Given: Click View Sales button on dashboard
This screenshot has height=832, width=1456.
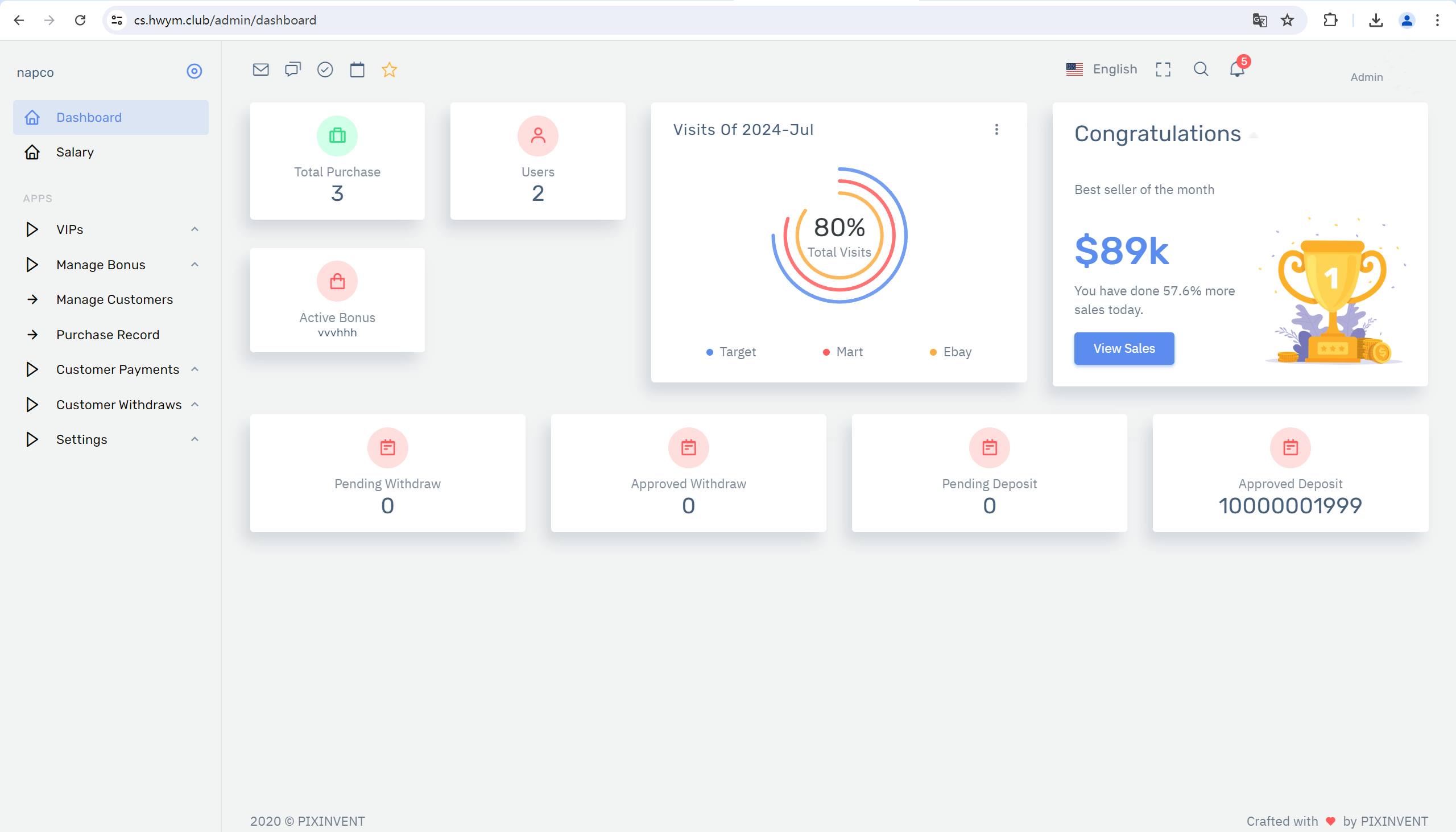Looking at the screenshot, I should point(1124,348).
